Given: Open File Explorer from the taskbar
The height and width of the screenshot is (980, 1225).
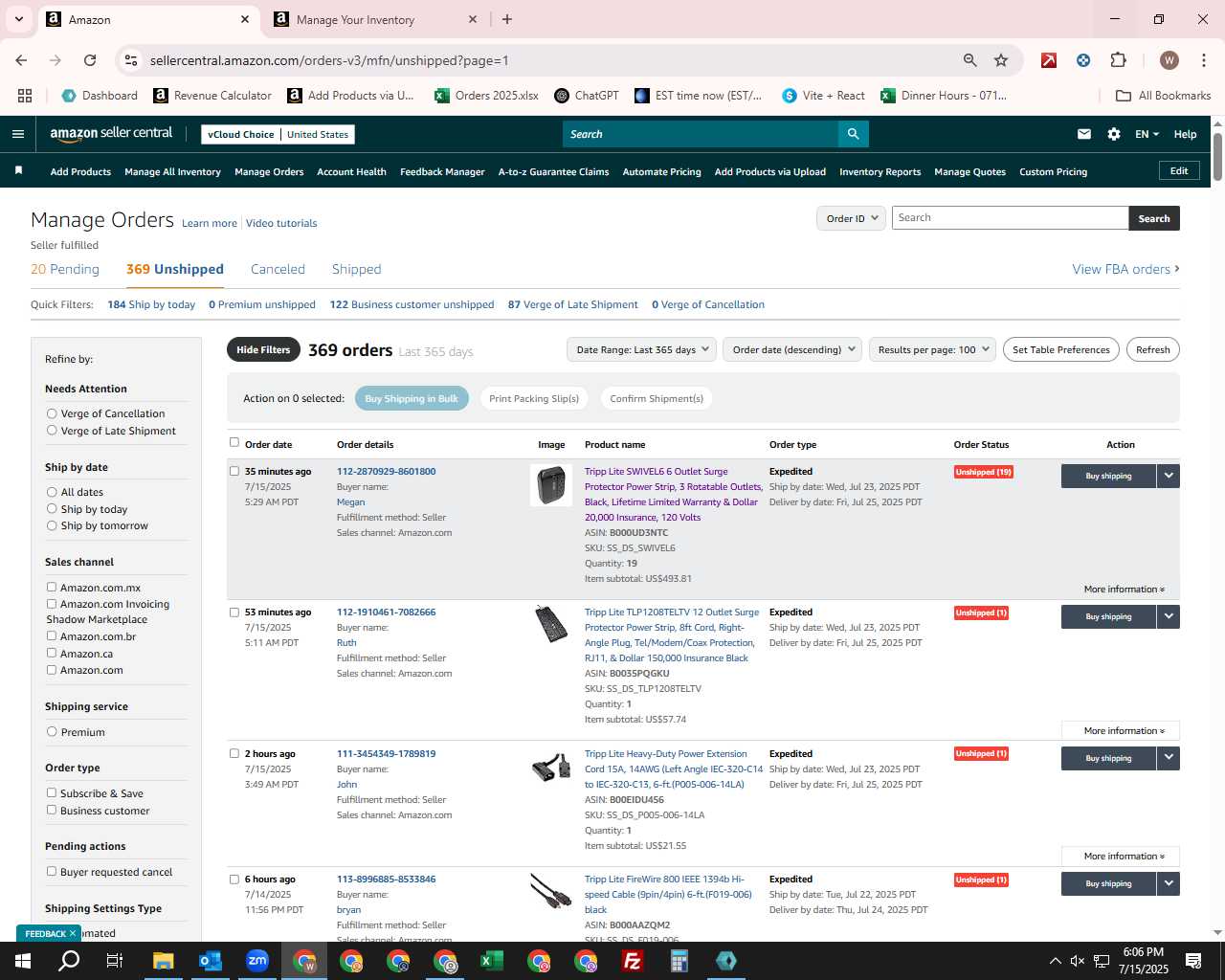Looking at the screenshot, I should pos(164,961).
